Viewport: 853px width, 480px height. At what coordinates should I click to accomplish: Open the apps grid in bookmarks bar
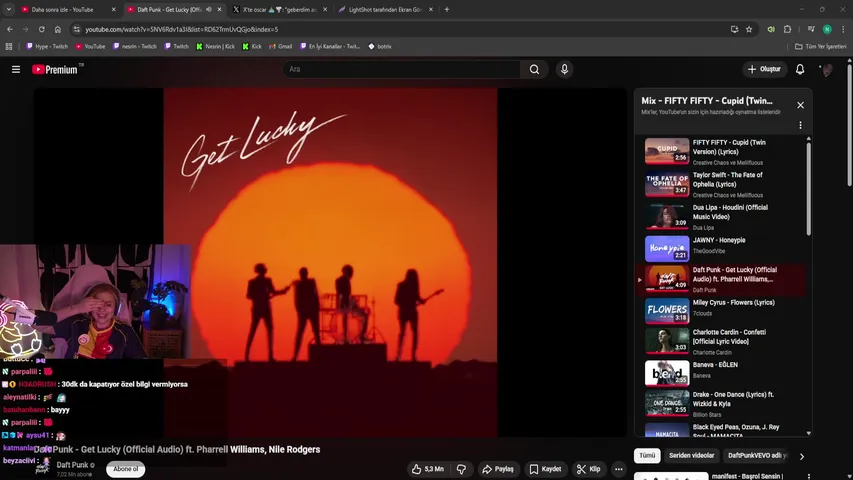point(9,46)
